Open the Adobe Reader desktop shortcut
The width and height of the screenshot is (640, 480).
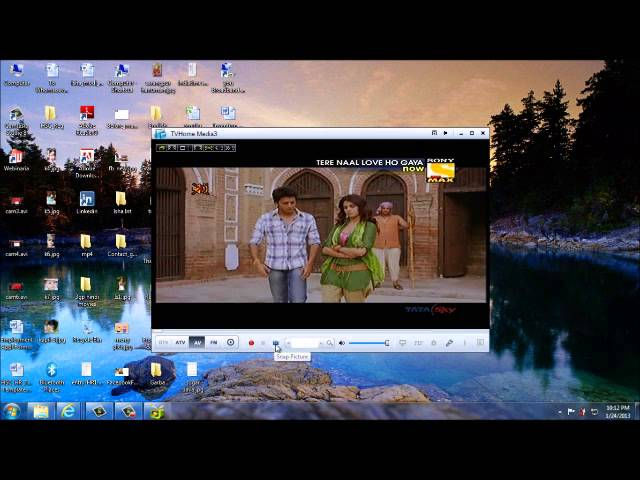click(x=87, y=121)
